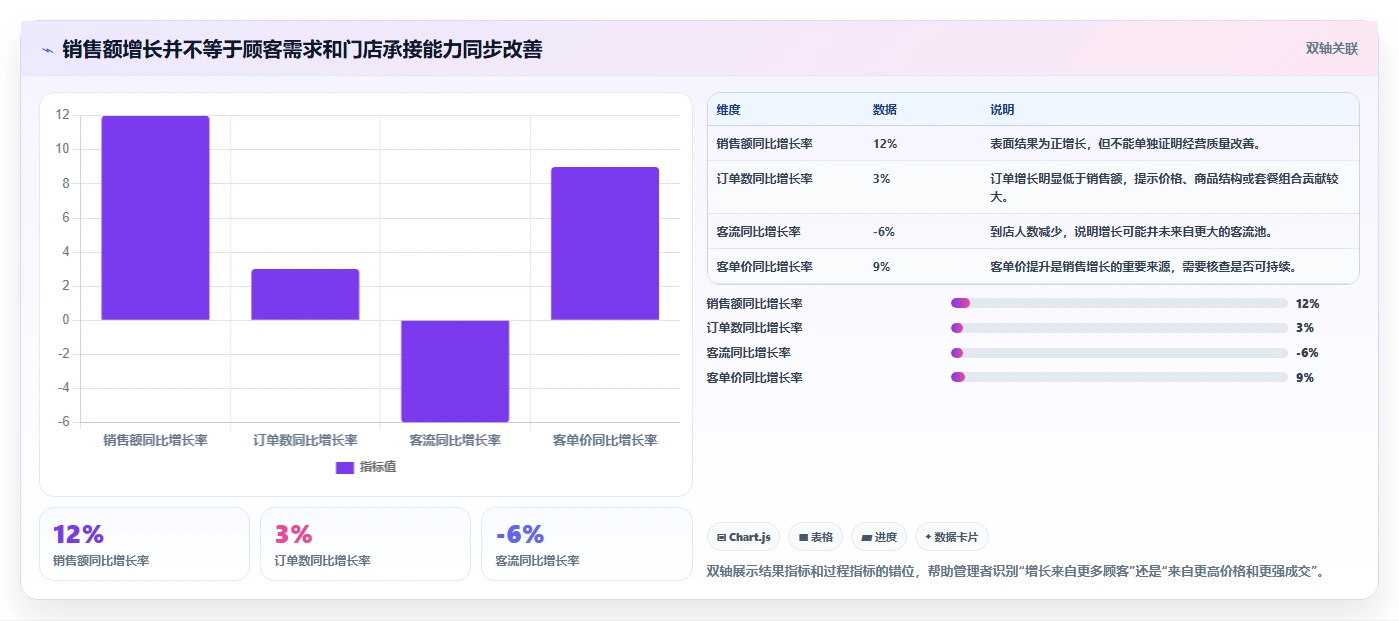Toggle the 指标值 legend swatch

click(x=345, y=467)
